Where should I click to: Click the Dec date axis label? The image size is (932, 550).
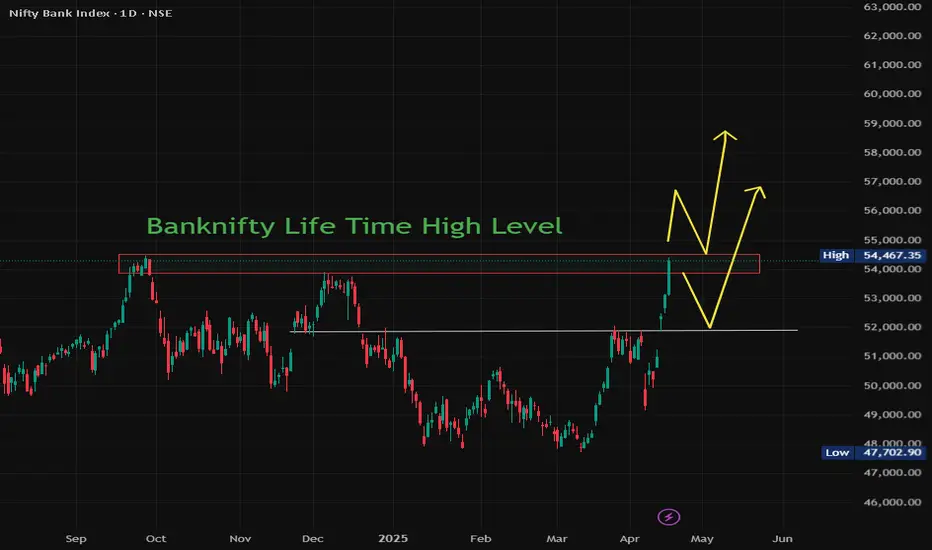pyautogui.click(x=313, y=539)
